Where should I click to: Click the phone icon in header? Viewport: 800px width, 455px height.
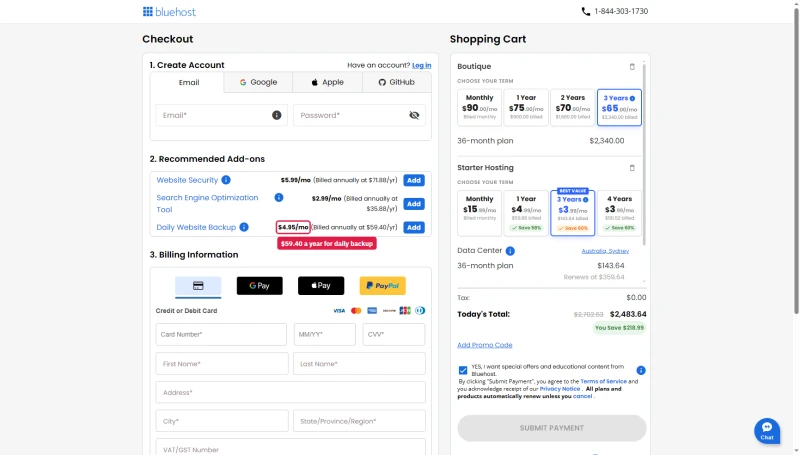pos(586,11)
